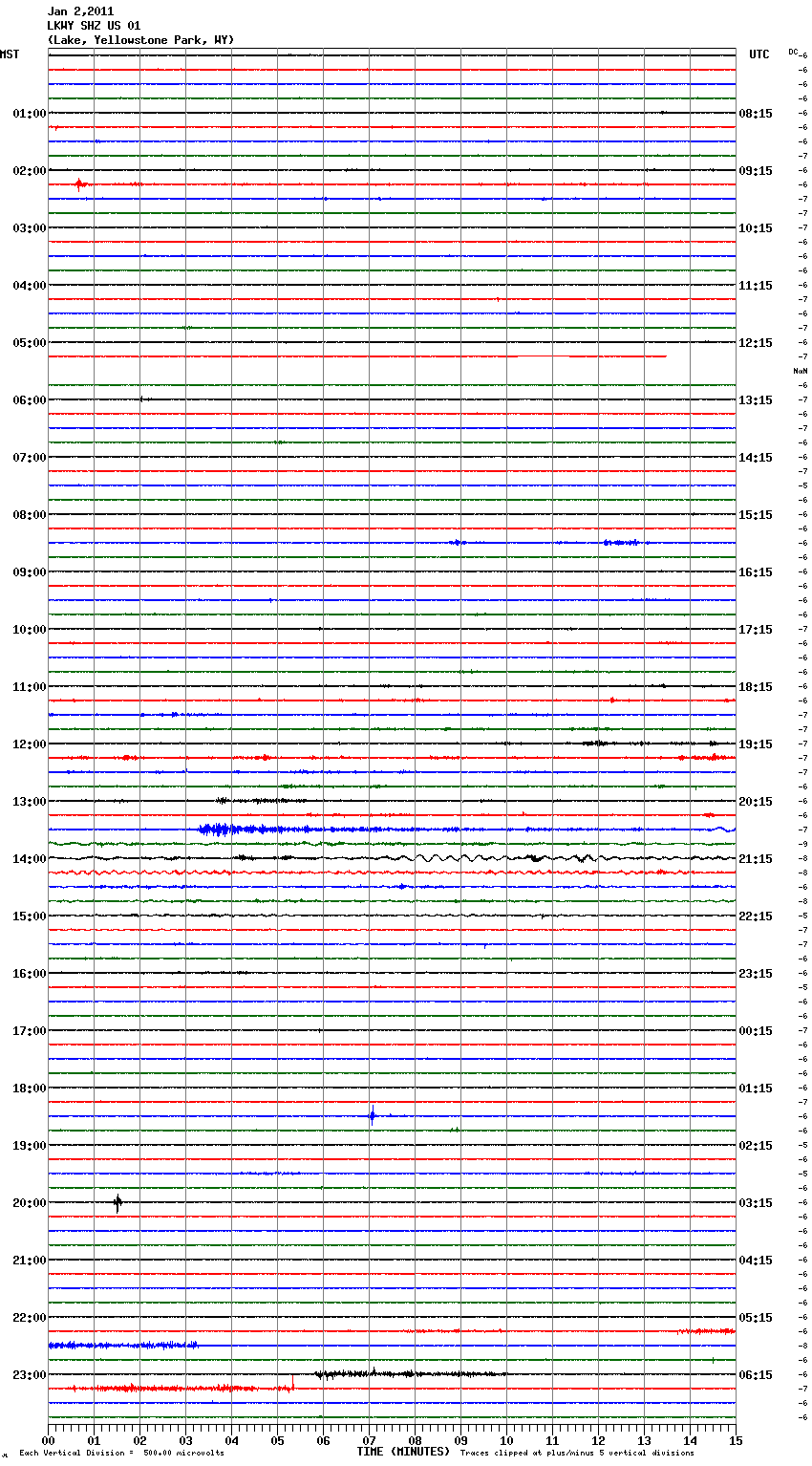812x1466 pixels.
Task: Click the blue signal near minute 12 below 08:00
Action: pyautogui.click(x=621, y=543)
